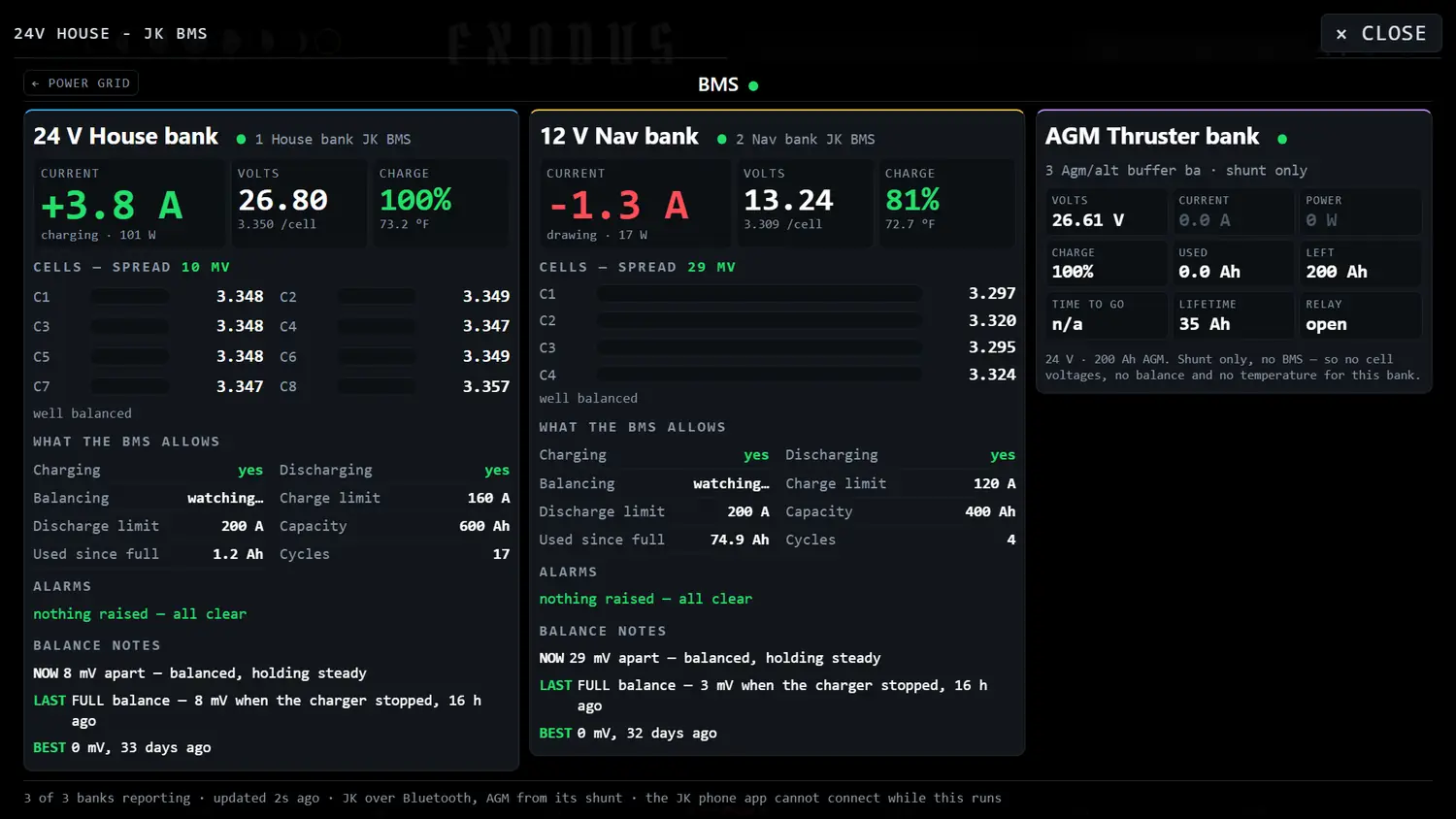Select the 24 V House bank heading
Screen dimensions: 1456x819
(x=126, y=137)
